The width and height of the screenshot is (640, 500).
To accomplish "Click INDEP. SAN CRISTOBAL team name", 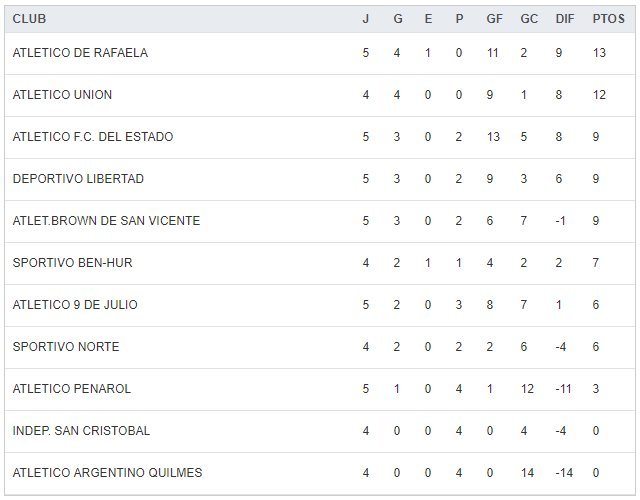I will click(81, 431).
